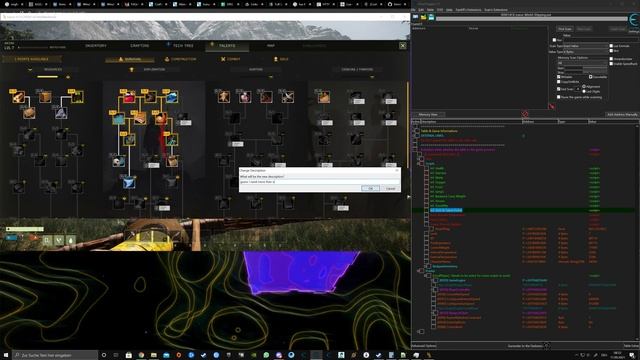
Task: Click the Windows taskbar search box
Action: coord(56,355)
